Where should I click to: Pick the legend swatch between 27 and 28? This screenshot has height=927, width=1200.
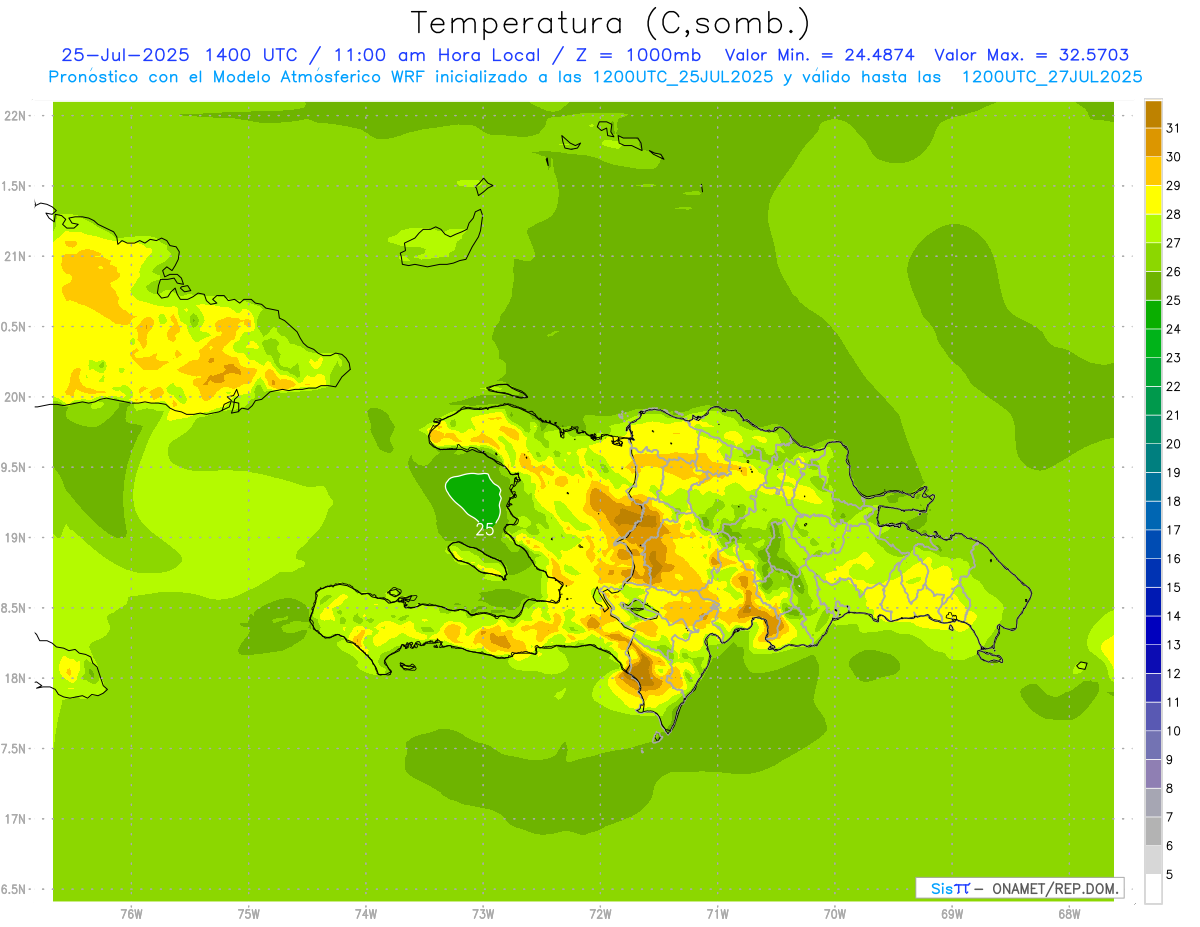point(1153,228)
